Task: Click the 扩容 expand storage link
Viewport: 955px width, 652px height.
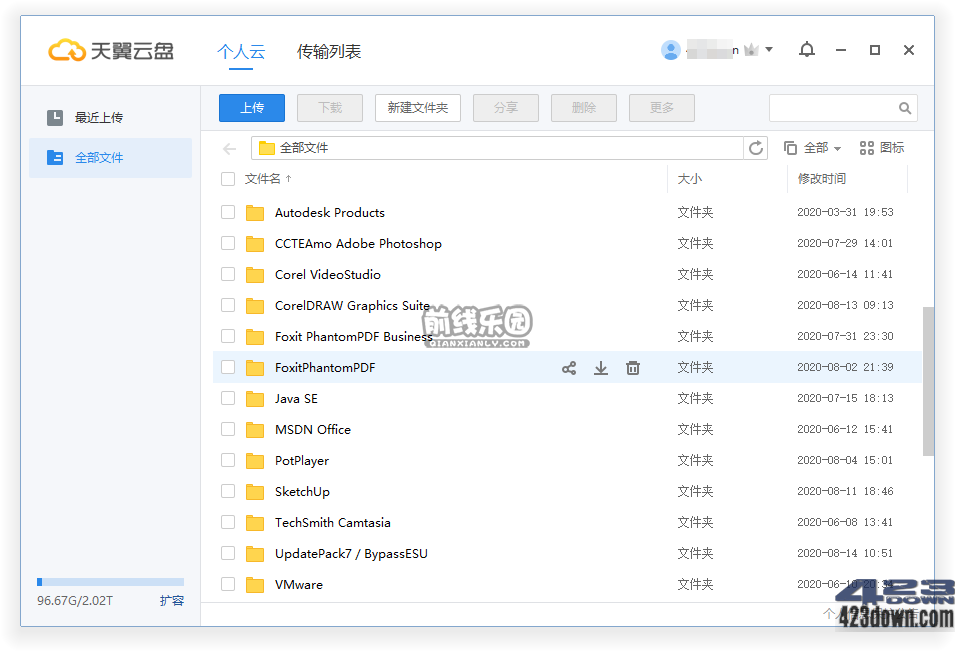Action: click(x=172, y=601)
